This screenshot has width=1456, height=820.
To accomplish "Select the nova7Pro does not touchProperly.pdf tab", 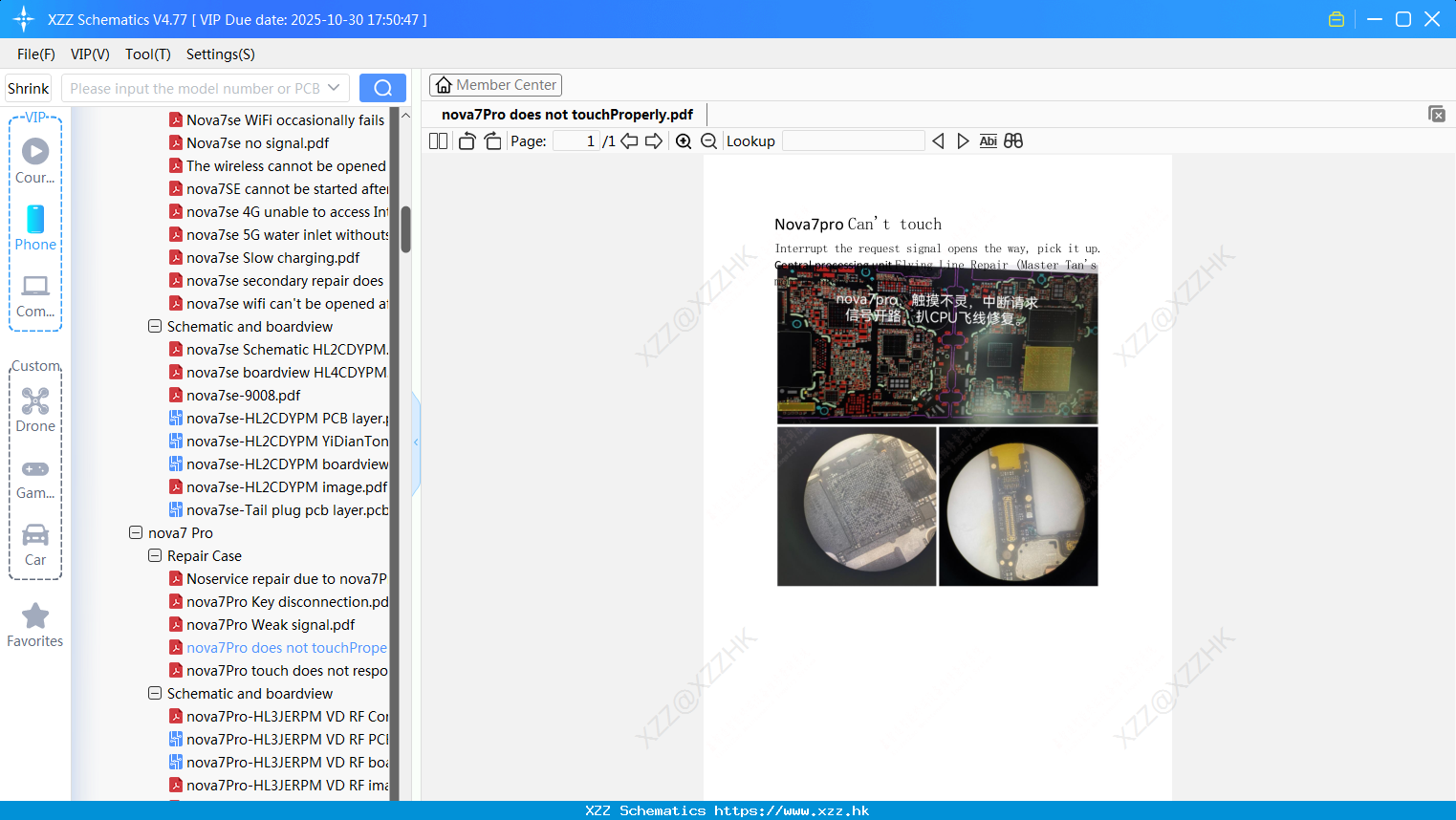I will 567,115.
